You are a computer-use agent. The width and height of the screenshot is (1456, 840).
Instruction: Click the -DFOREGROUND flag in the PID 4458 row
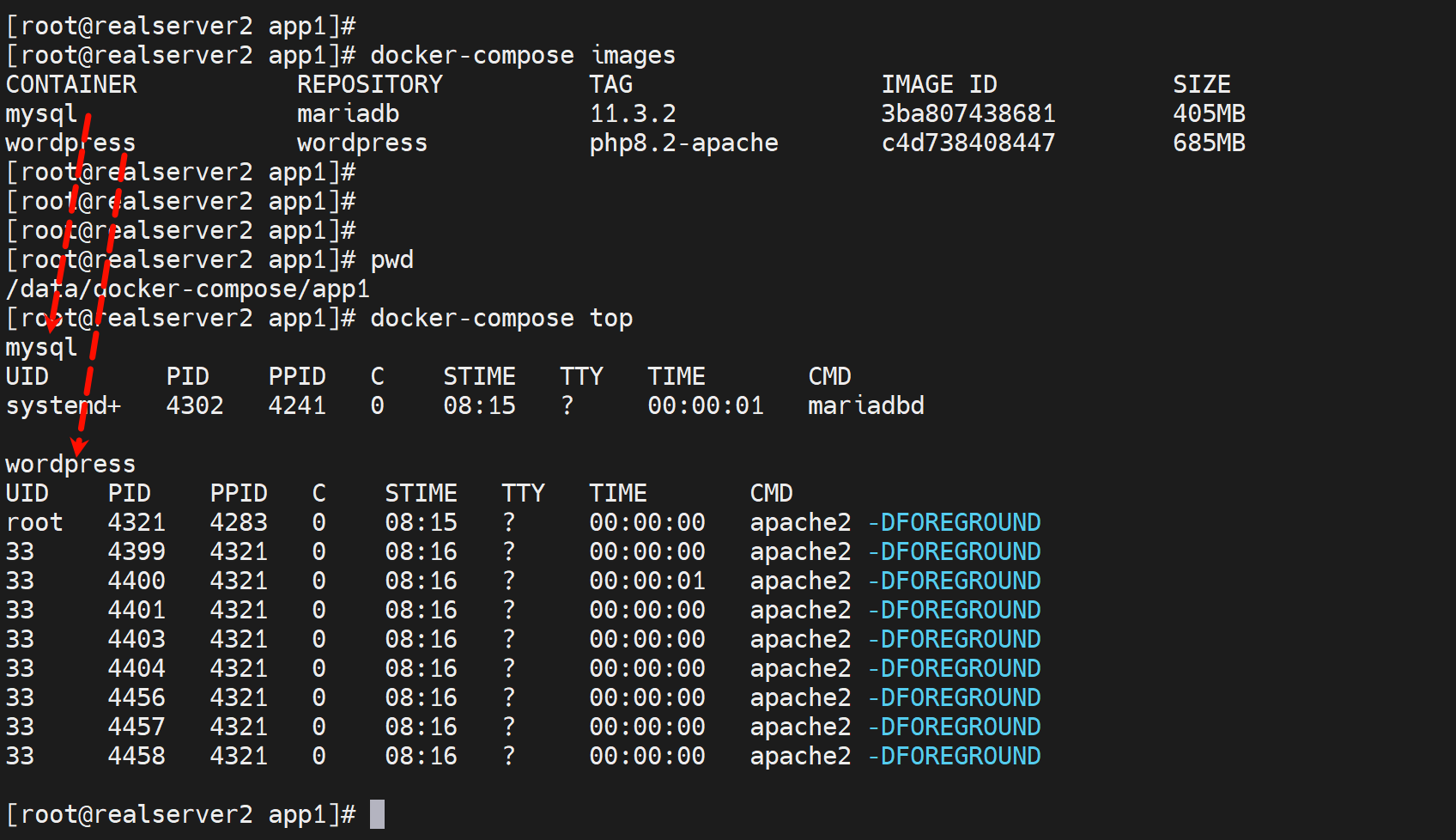(954, 757)
